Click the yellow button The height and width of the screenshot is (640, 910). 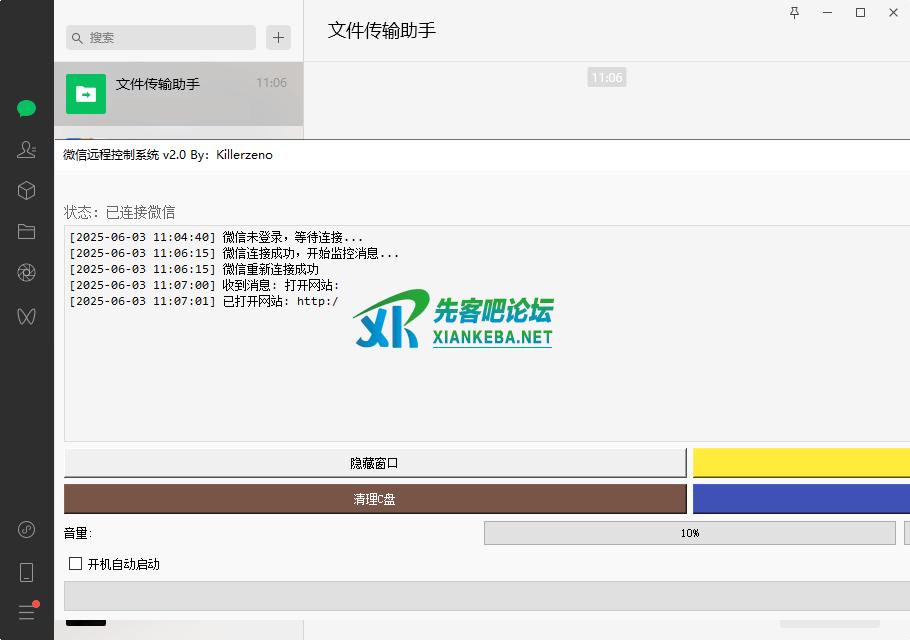pyautogui.click(x=801, y=463)
